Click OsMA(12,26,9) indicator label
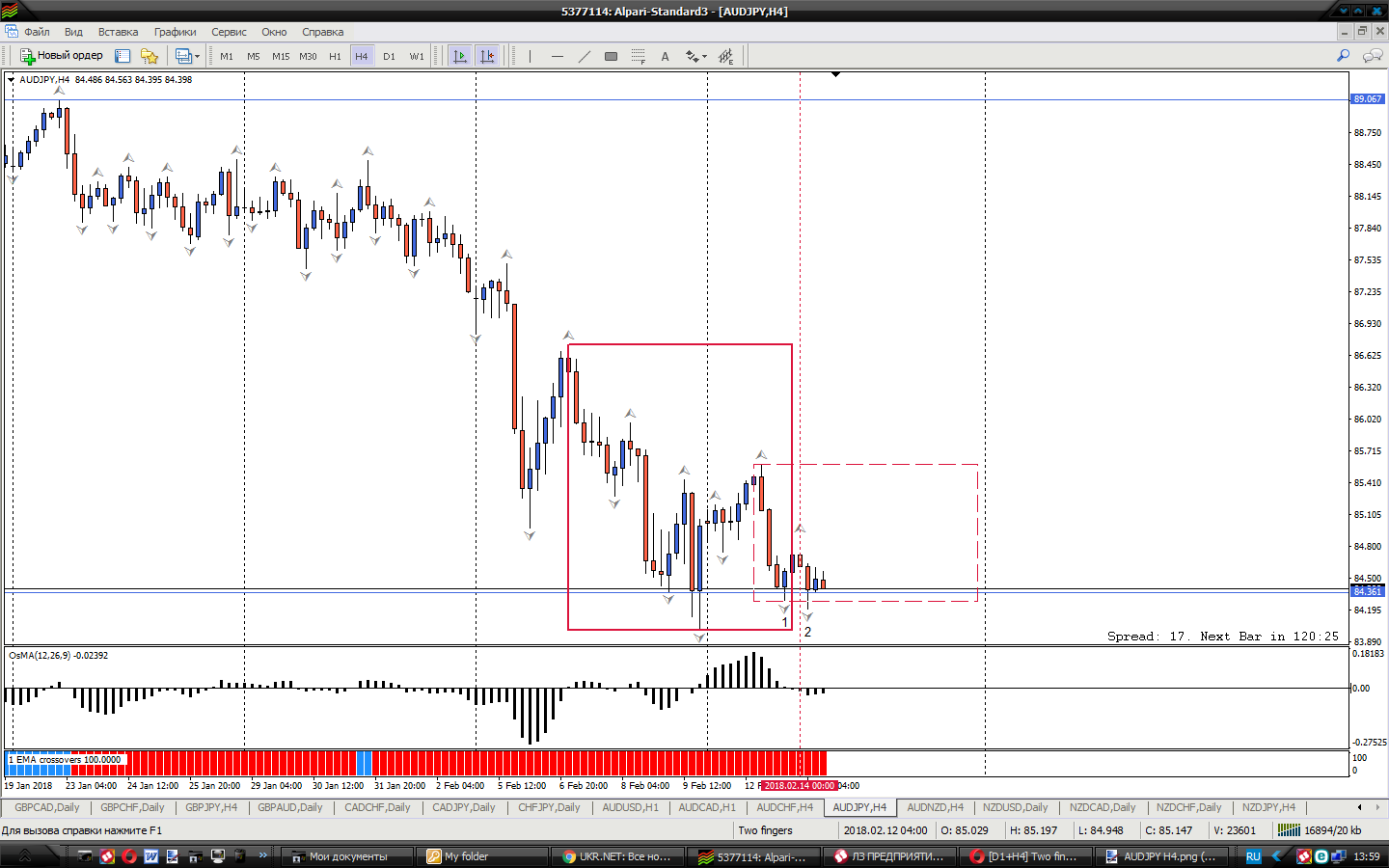The width and height of the screenshot is (1389, 868). point(58,656)
